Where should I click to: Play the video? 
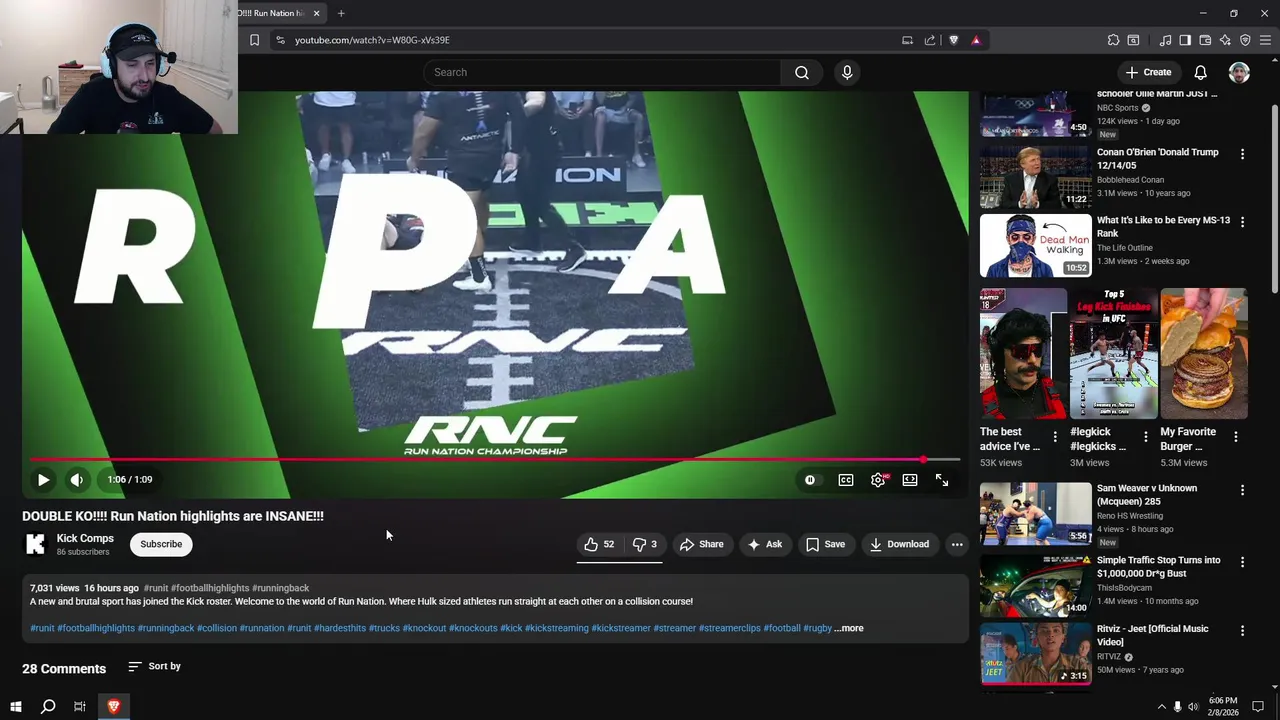click(x=43, y=480)
